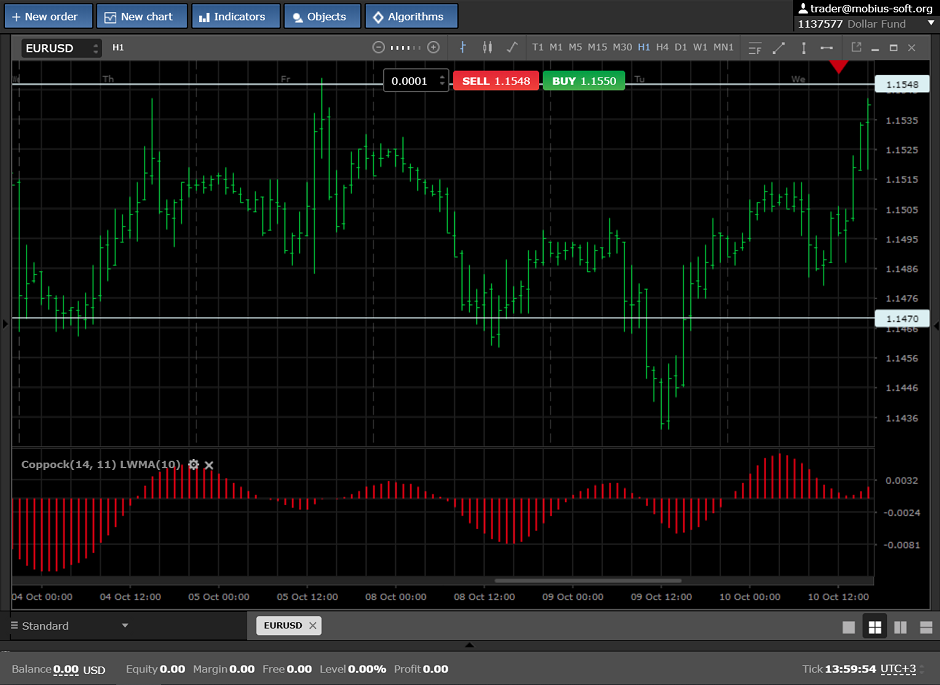Close the EURUSD chart tab
Viewport: 940px width, 685px height.
312,625
